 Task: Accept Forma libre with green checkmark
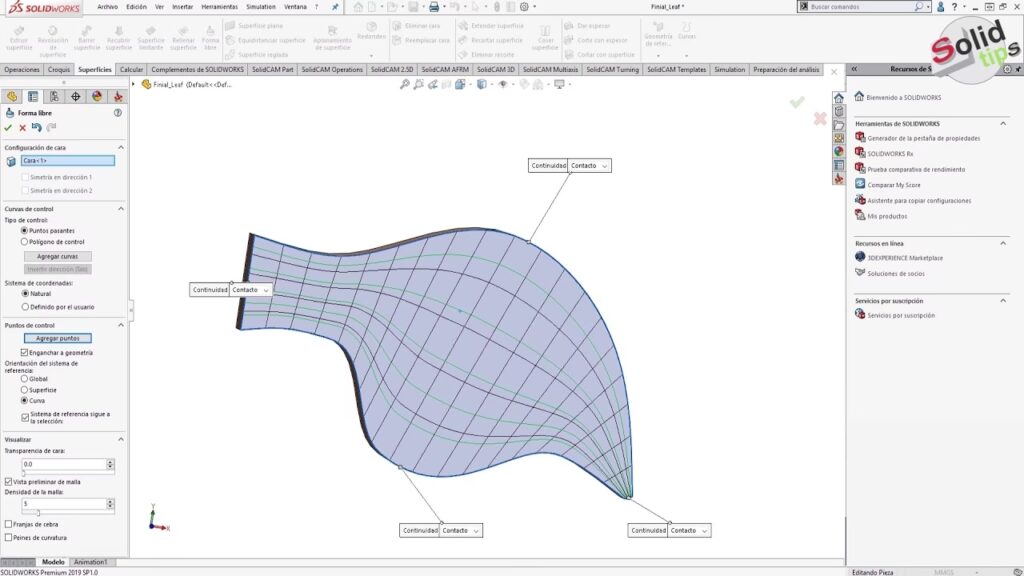[x=8, y=128]
